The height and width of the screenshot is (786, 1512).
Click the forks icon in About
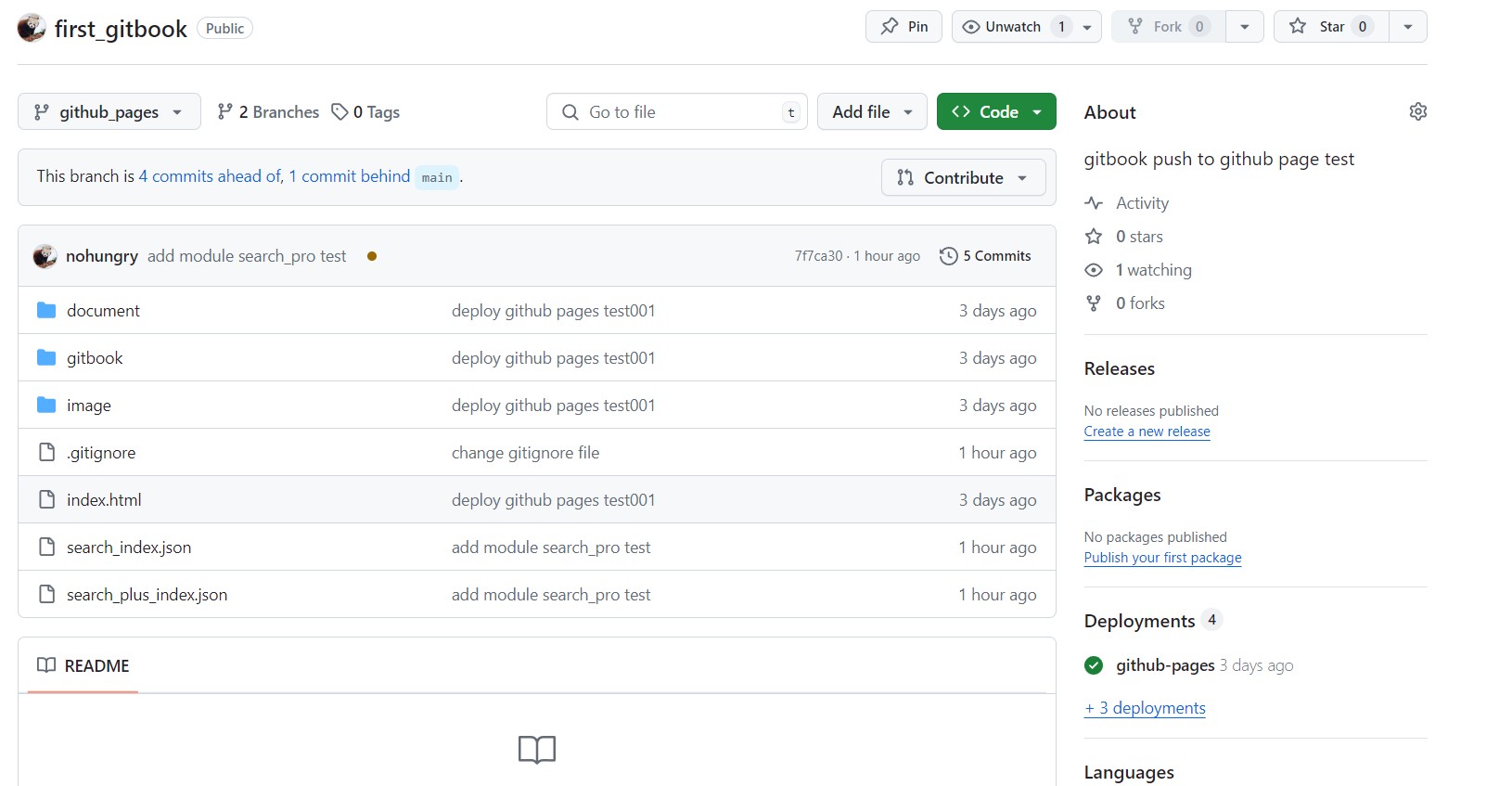click(1094, 303)
